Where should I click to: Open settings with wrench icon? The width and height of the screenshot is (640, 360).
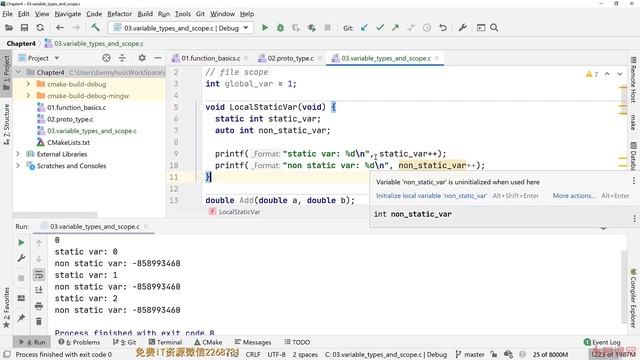[462, 28]
